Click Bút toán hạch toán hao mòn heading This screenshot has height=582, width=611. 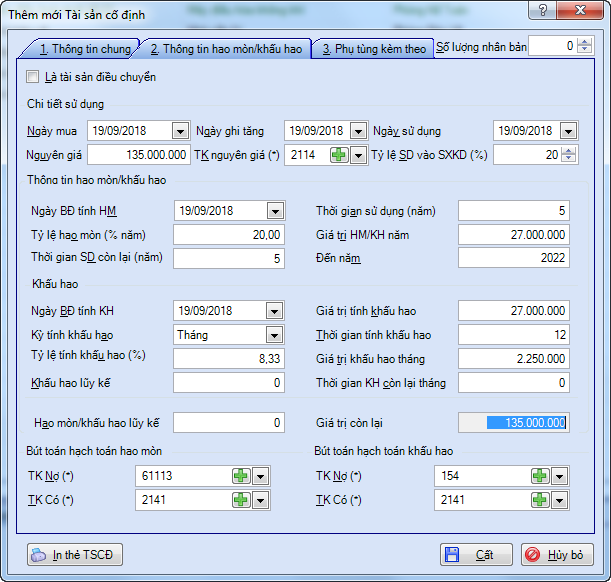(94, 451)
